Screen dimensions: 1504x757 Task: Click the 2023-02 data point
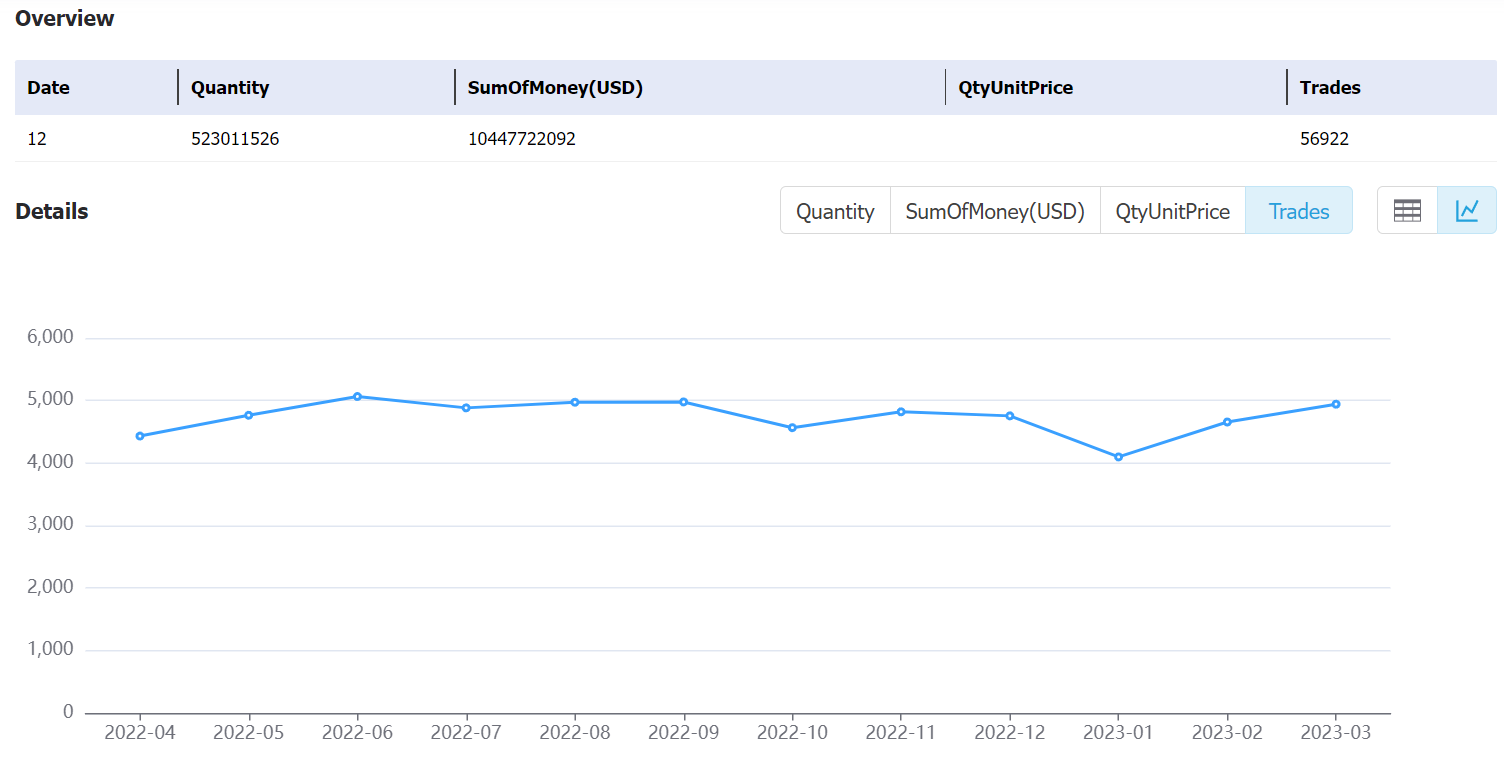(1227, 422)
